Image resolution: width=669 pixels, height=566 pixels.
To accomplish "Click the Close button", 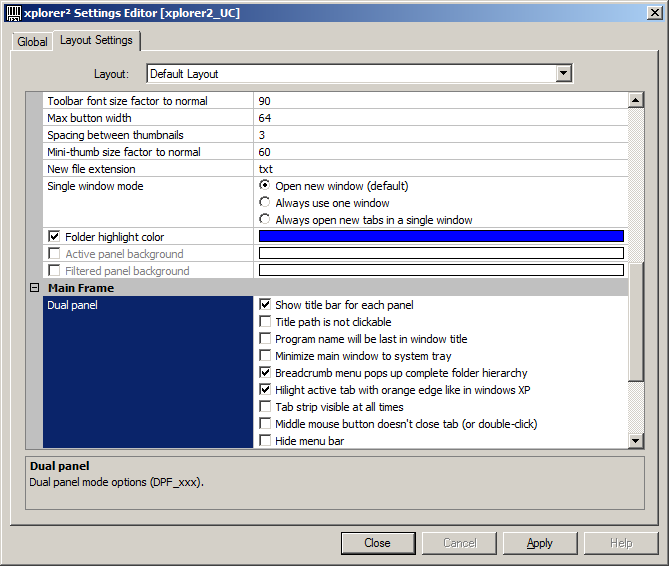I will (x=378, y=543).
